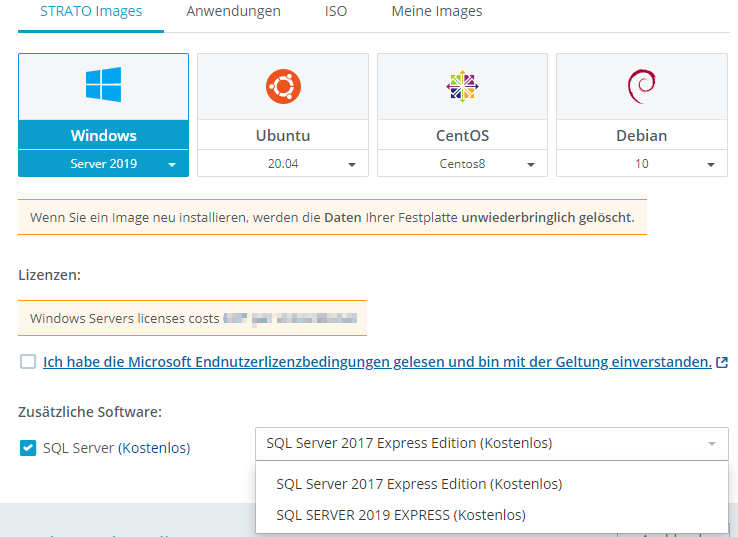Click the Debian tile label
This screenshot has width=738, height=537.
tap(642, 136)
